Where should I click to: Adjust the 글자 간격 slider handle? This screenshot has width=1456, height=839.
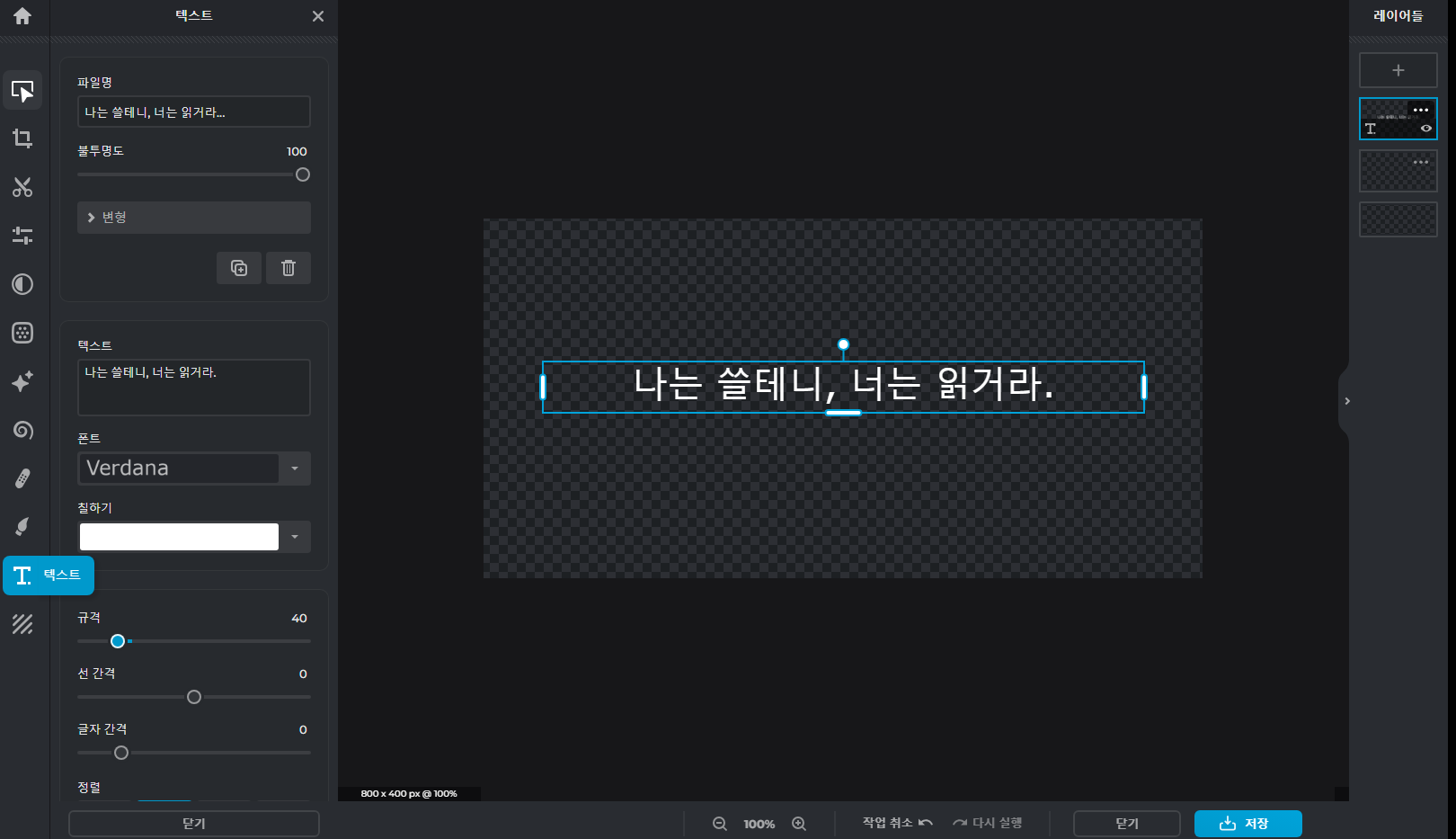point(121,753)
